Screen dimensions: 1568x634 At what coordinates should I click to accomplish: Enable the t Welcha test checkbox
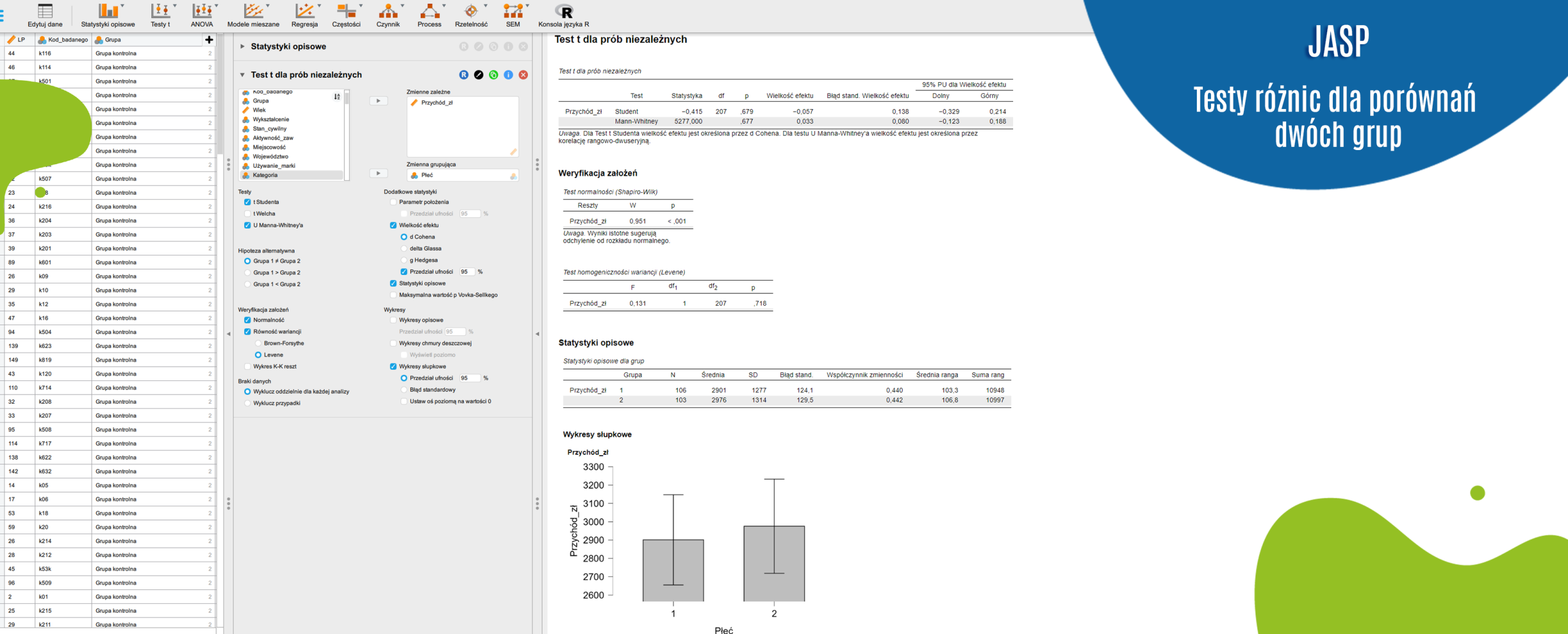[x=247, y=214]
